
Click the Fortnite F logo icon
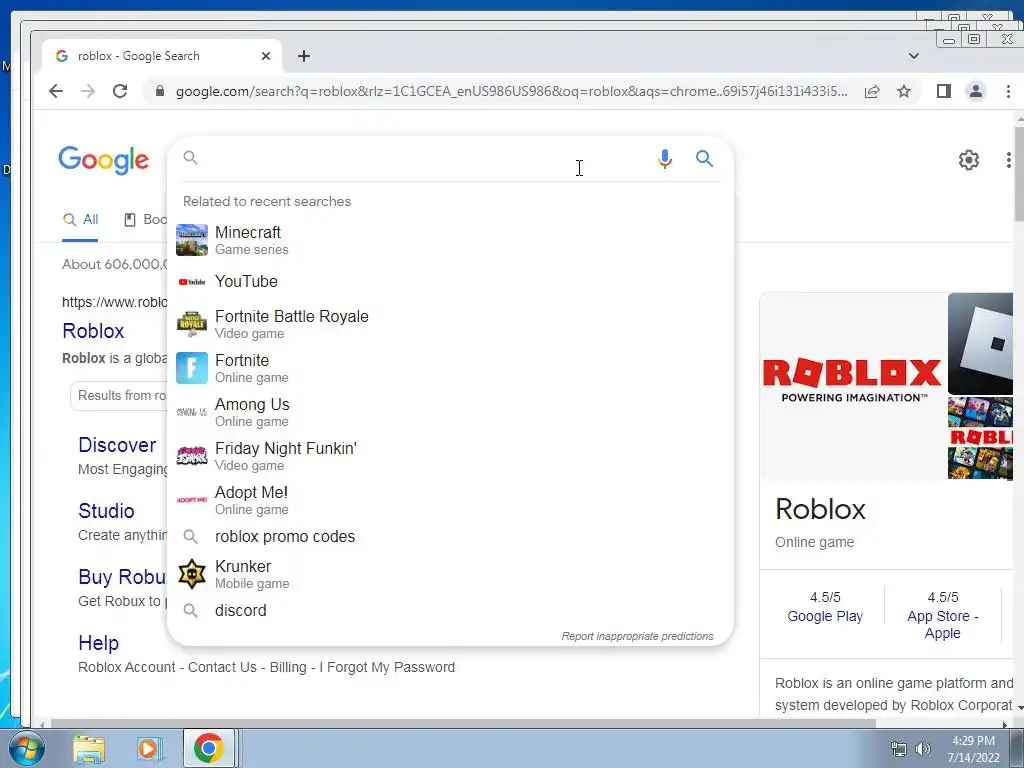point(192,368)
